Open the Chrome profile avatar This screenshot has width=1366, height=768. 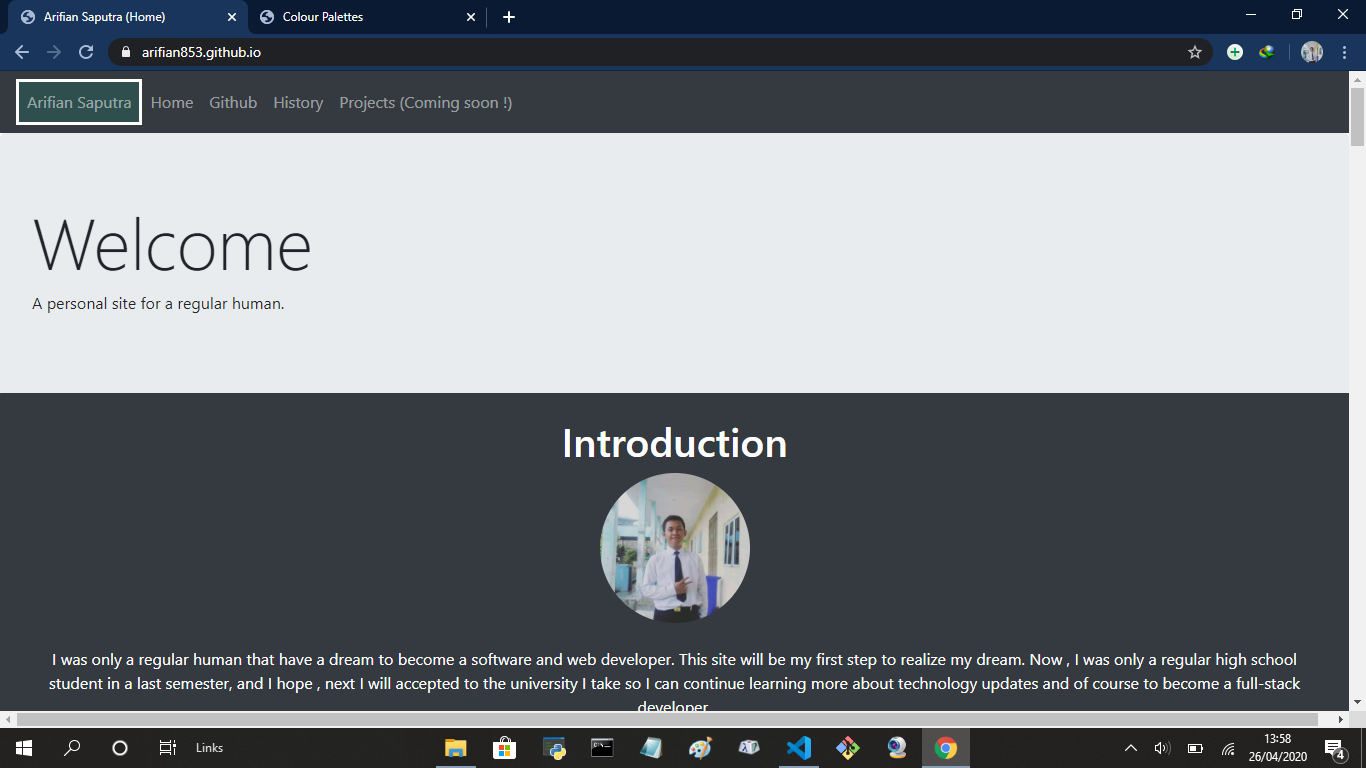tap(1312, 52)
